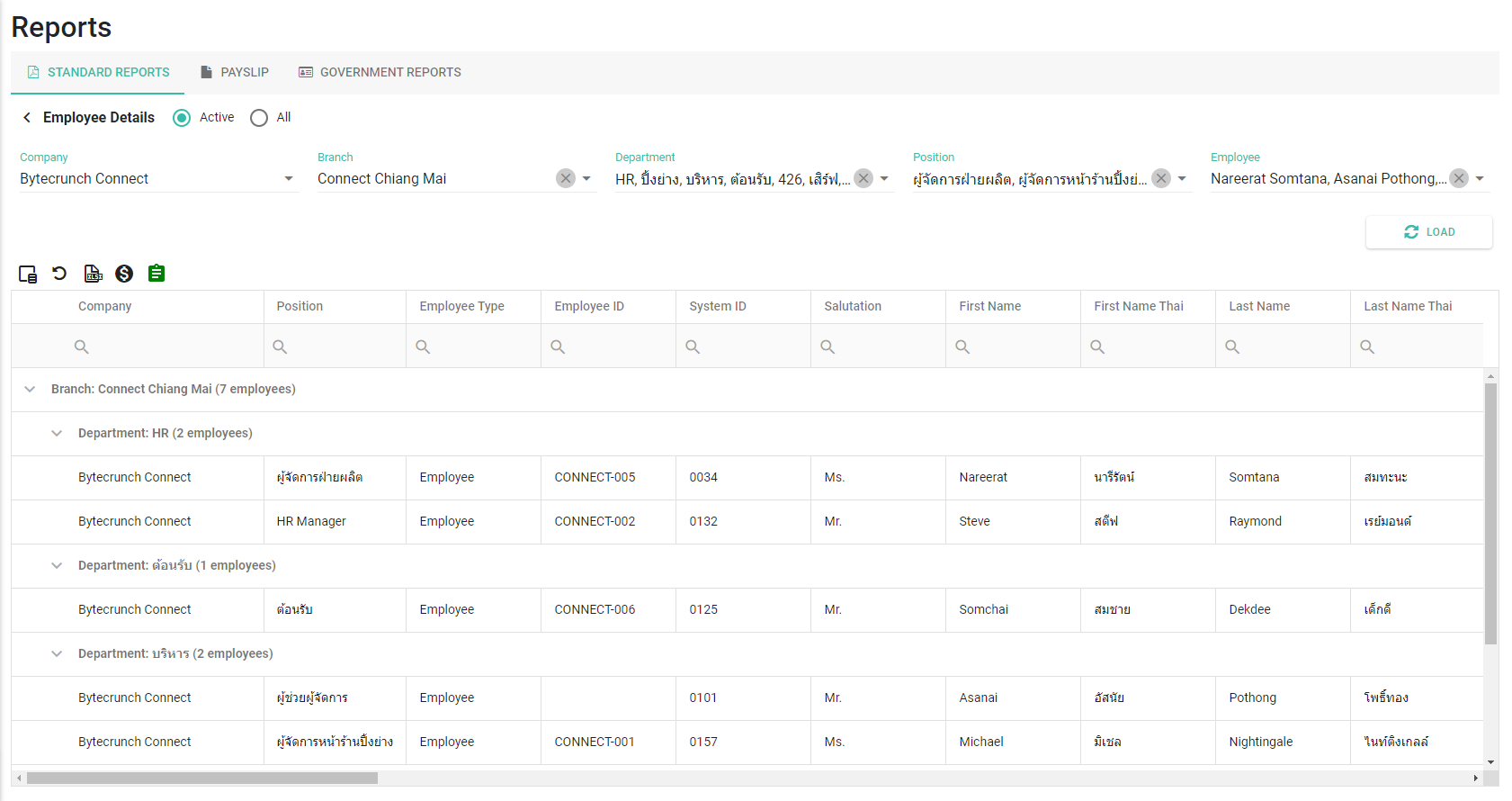
Task: Switch to Payslip tab
Action: click(235, 72)
